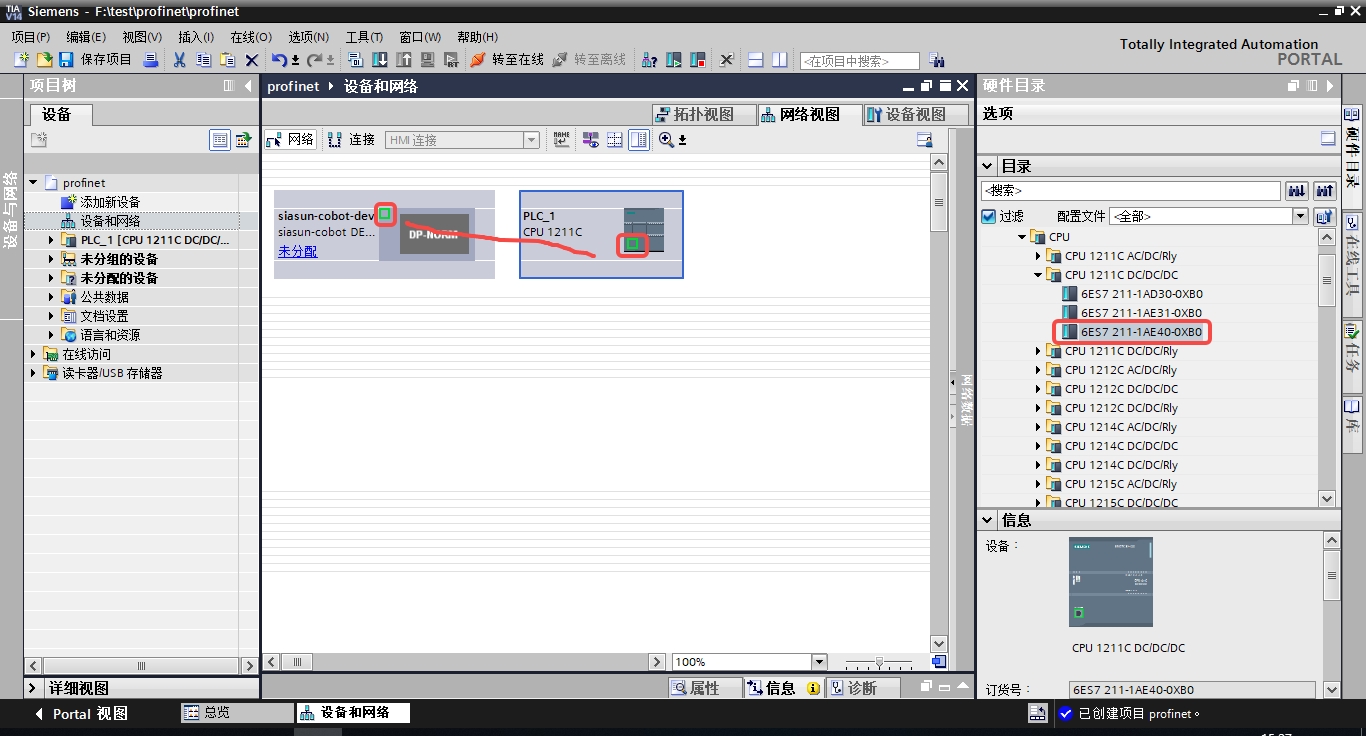Split editor space vertically icon

[780, 60]
